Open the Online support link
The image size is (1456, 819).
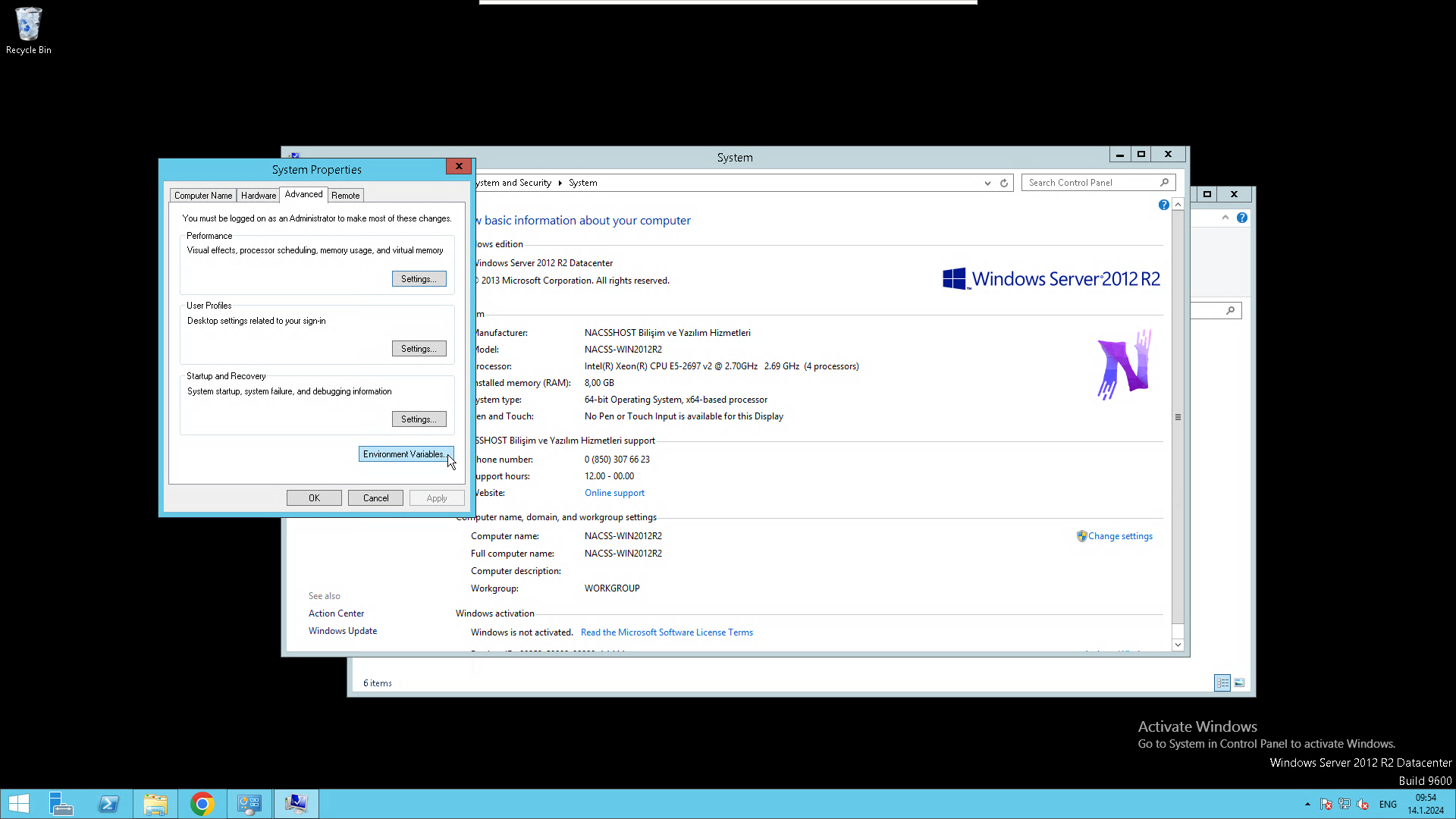(614, 493)
